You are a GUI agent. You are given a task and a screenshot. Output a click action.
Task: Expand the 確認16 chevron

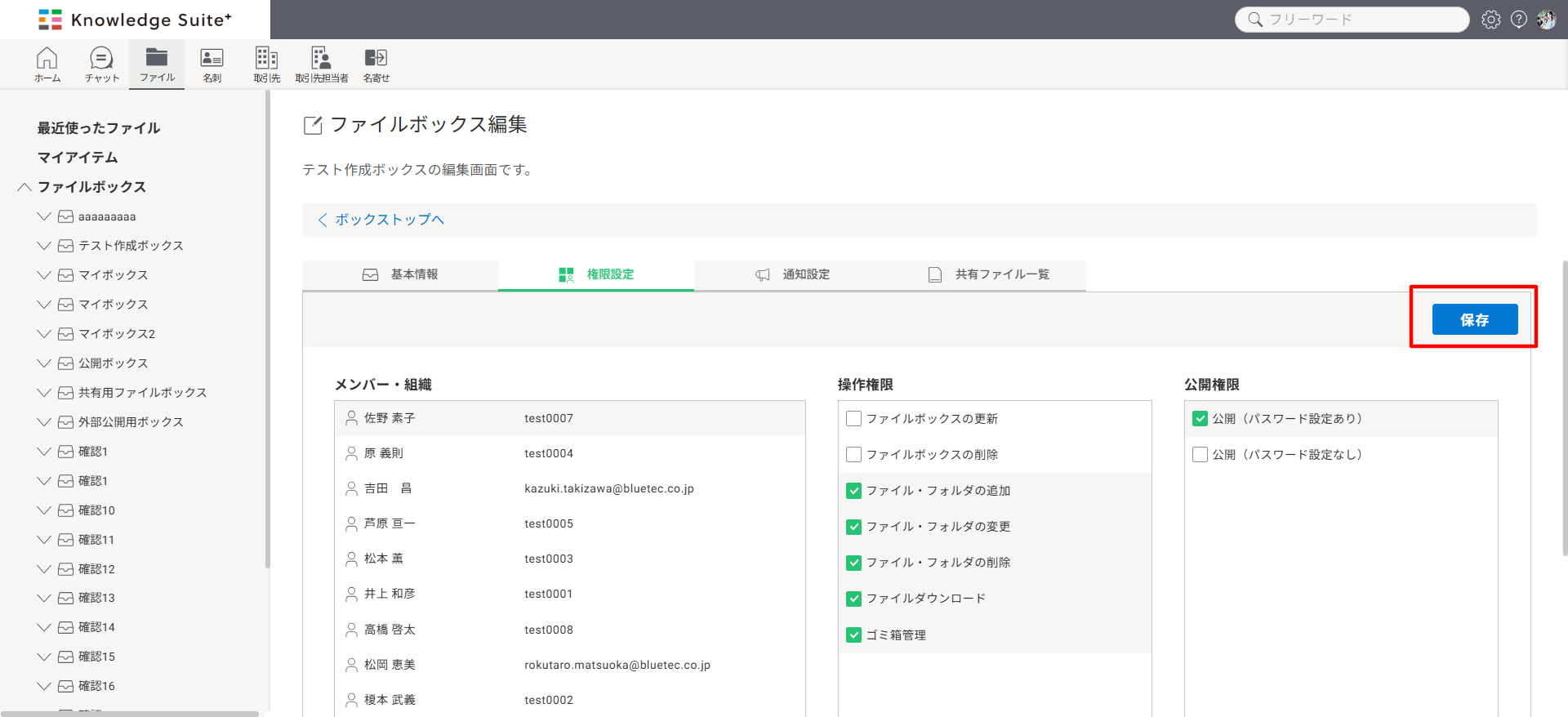click(44, 686)
